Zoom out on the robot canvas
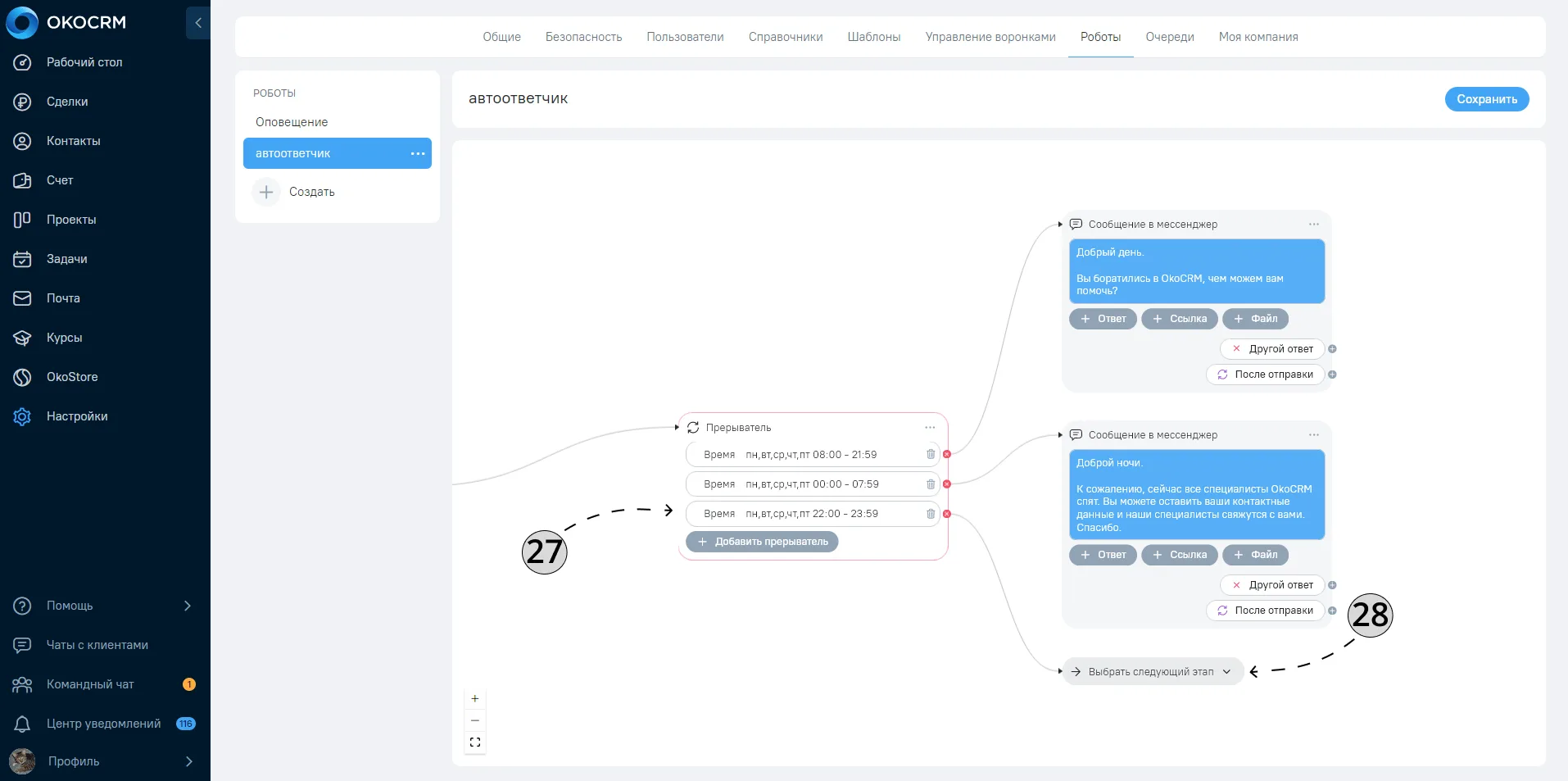Screen dimensions: 1568x781 475,720
